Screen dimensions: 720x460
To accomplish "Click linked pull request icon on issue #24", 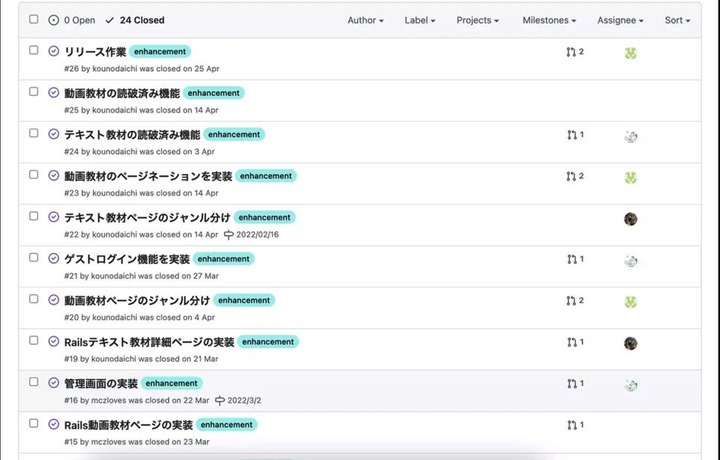I will (x=571, y=135).
